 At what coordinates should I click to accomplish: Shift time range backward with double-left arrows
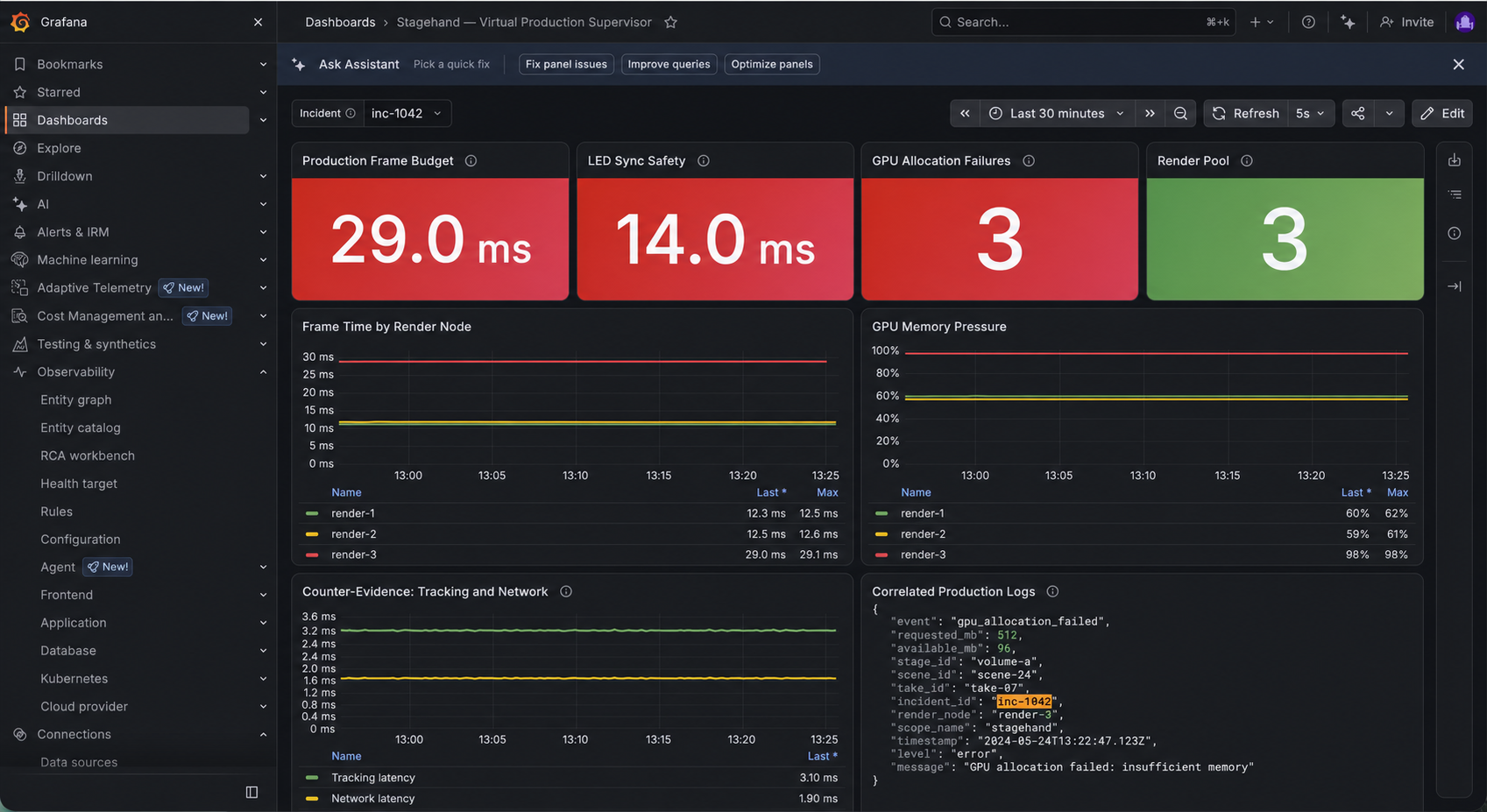(965, 113)
